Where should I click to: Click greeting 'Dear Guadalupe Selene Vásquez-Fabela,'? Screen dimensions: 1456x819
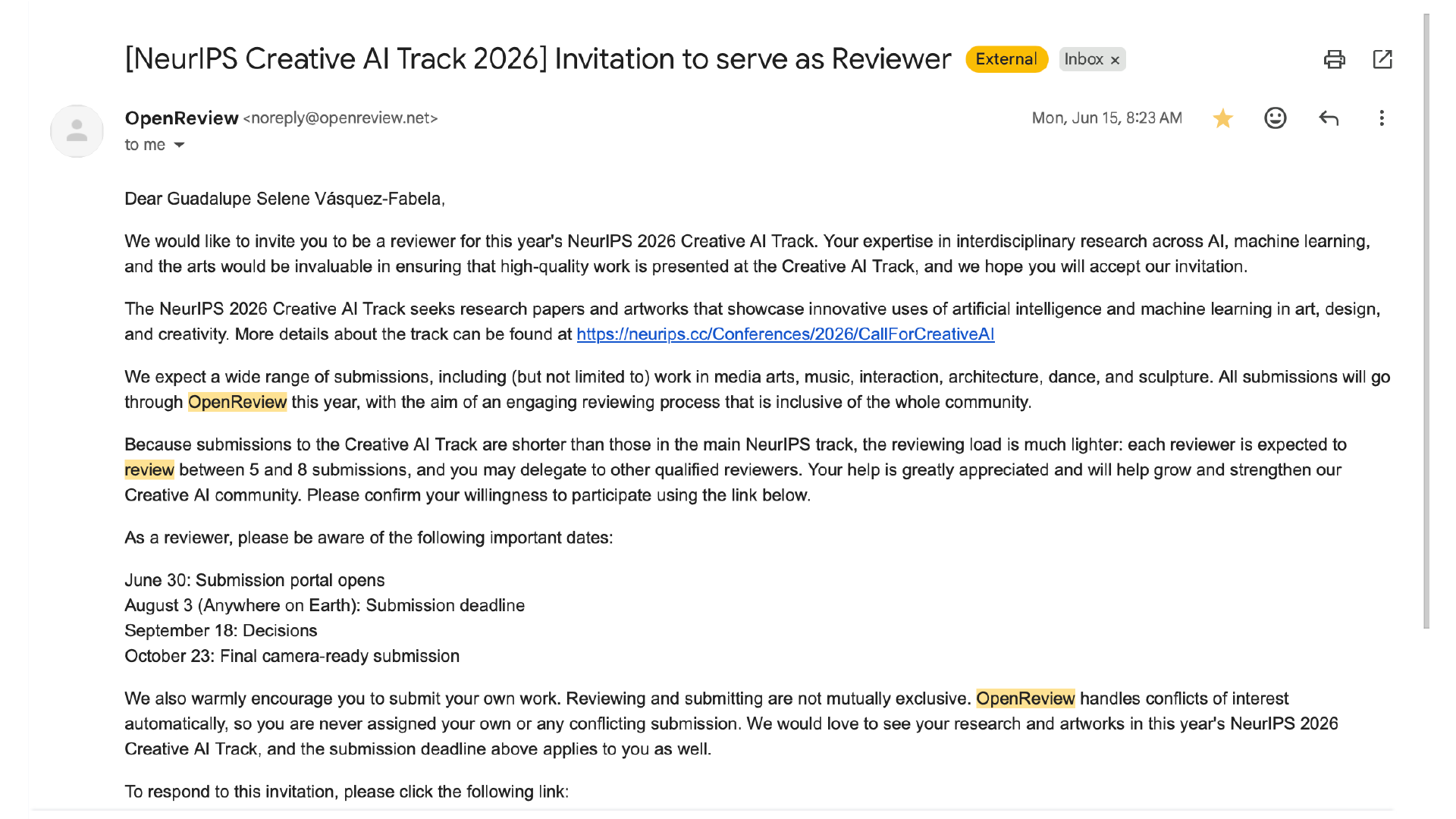(x=284, y=199)
